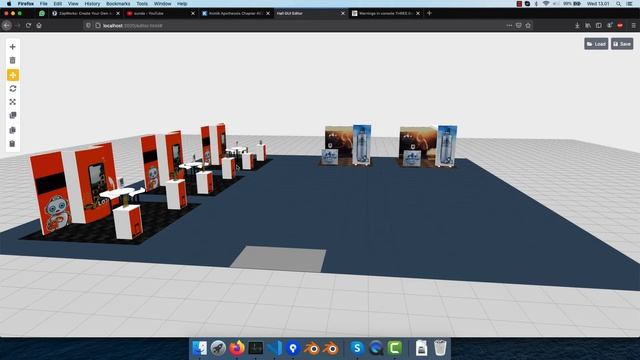Open Camtasia green icon in dock

click(395, 348)
